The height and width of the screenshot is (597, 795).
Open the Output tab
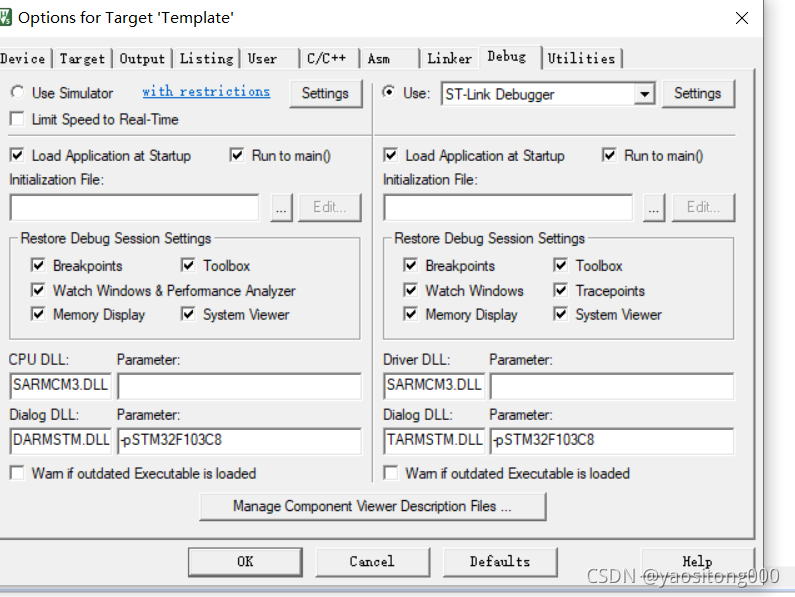tap(142, 58)
